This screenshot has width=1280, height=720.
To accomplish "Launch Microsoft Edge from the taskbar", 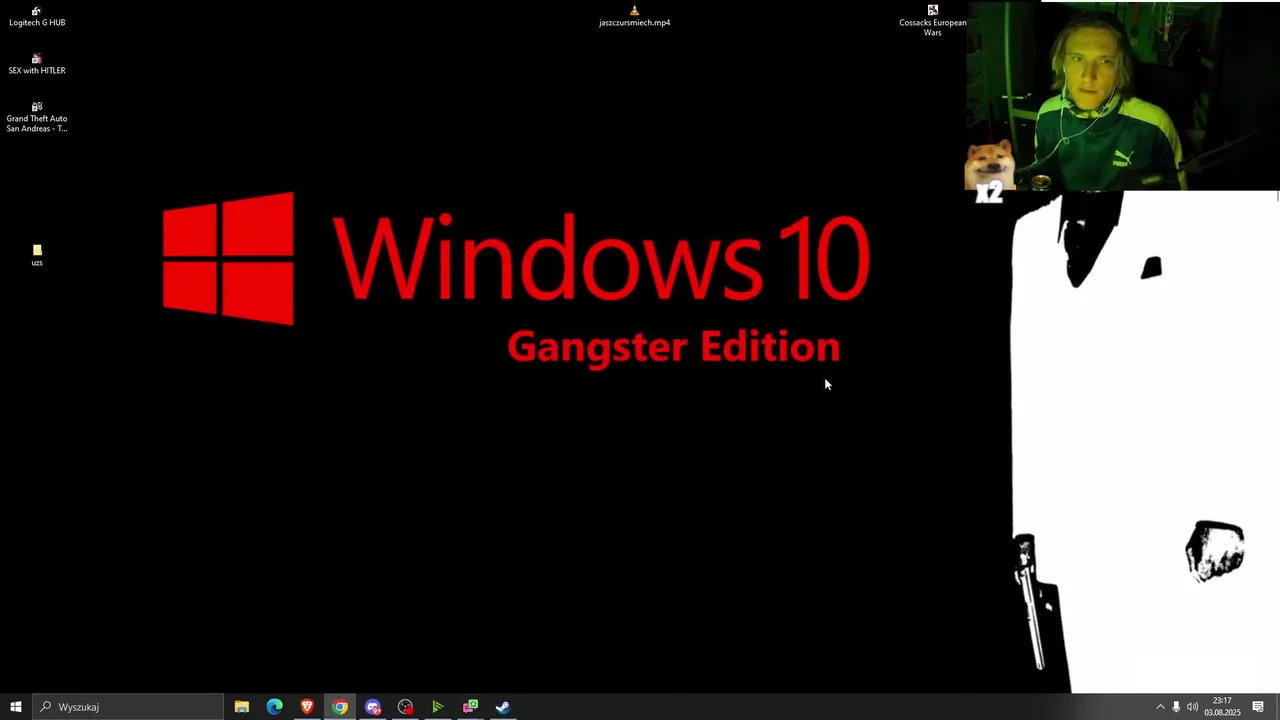I will coord(274,707).
